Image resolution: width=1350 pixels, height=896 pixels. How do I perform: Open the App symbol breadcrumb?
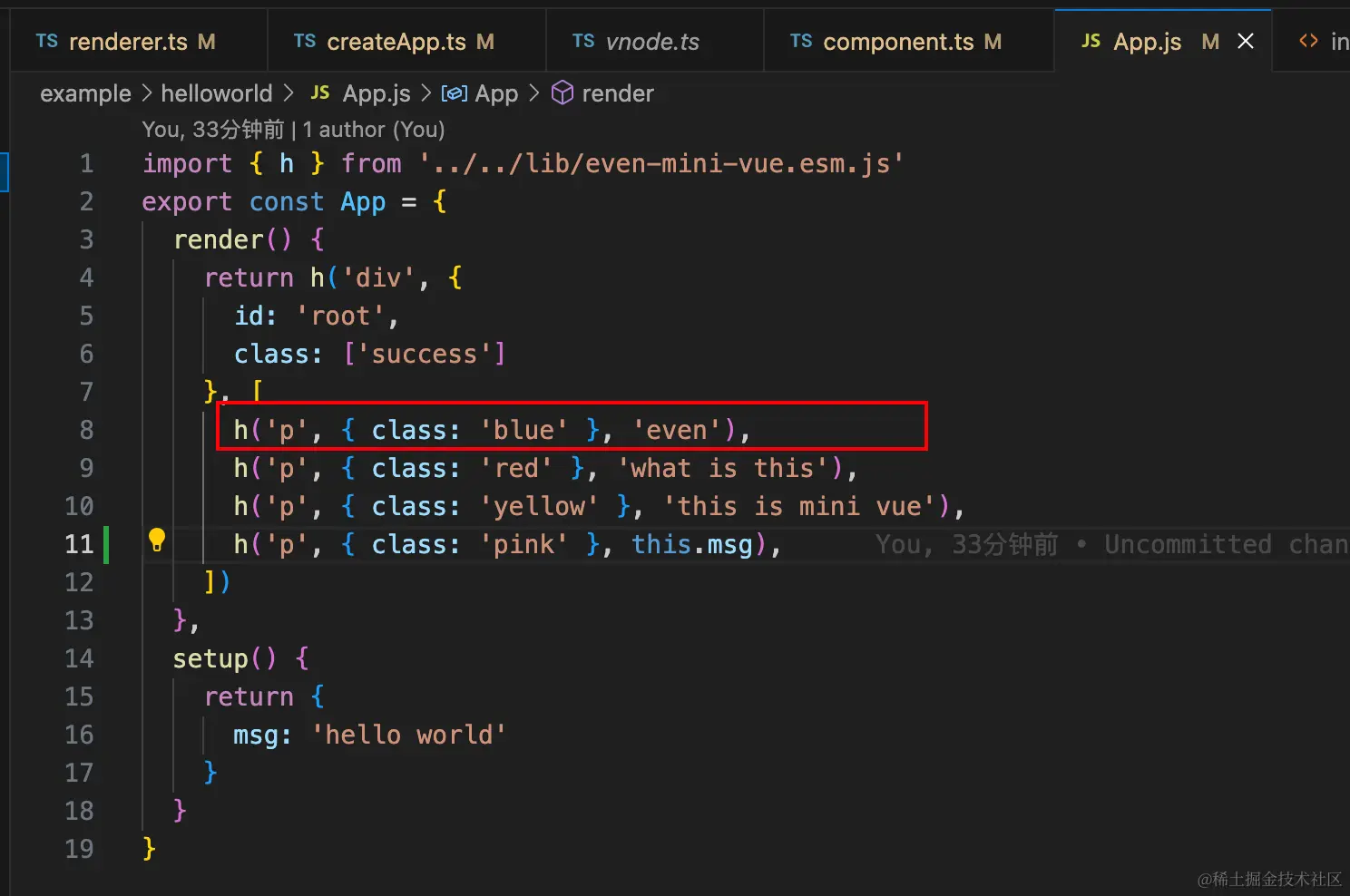(x=496, y=93)
